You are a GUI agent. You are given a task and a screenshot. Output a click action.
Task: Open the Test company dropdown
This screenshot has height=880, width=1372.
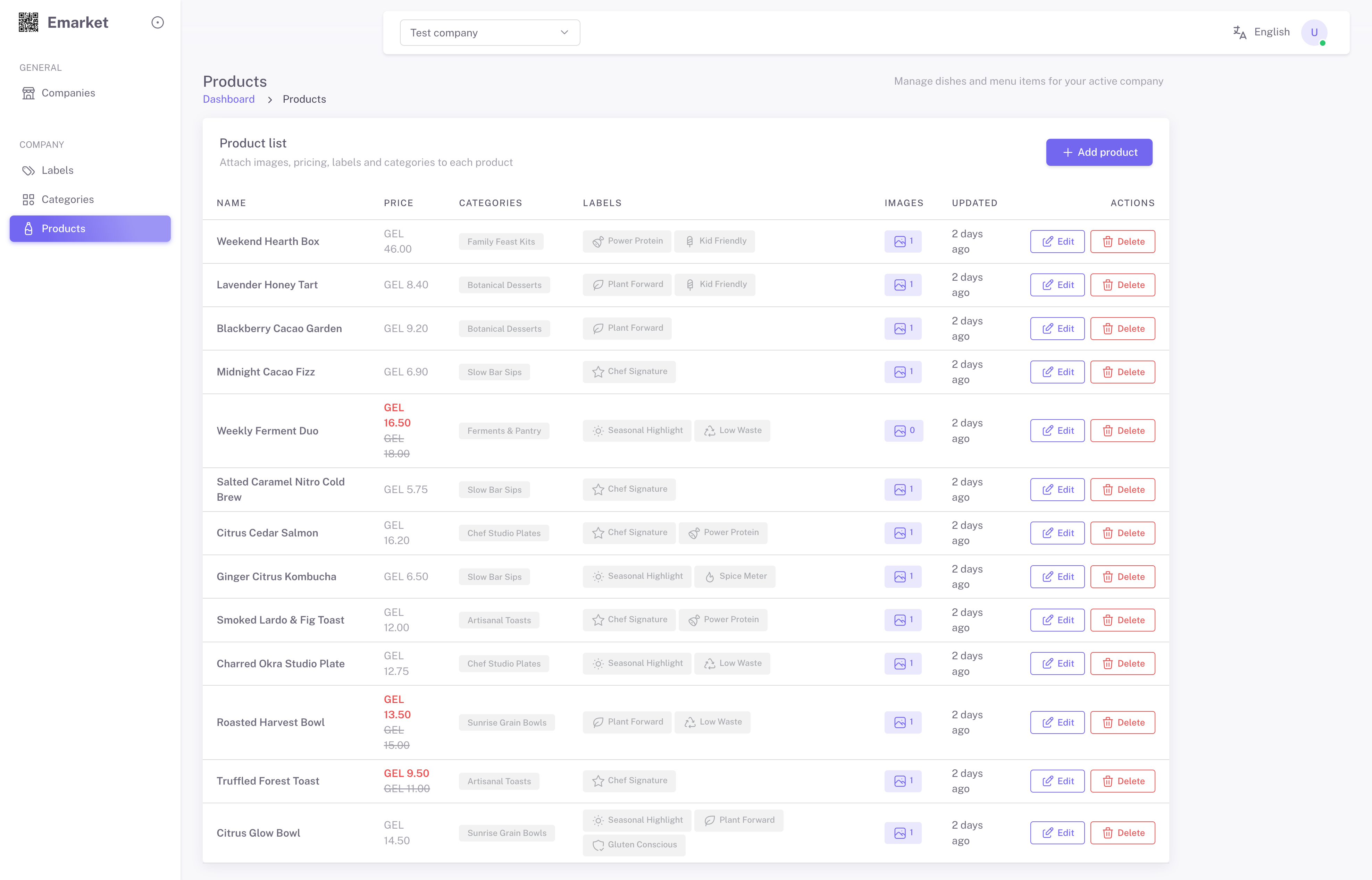490,33
